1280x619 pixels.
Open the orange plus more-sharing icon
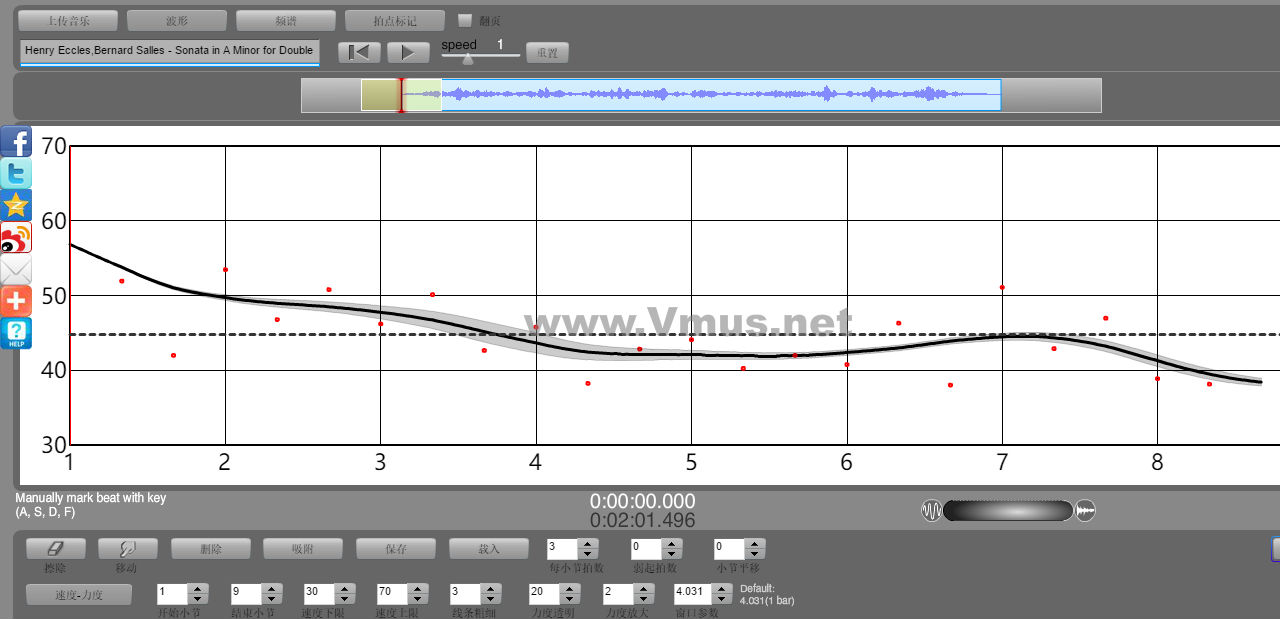16,301
